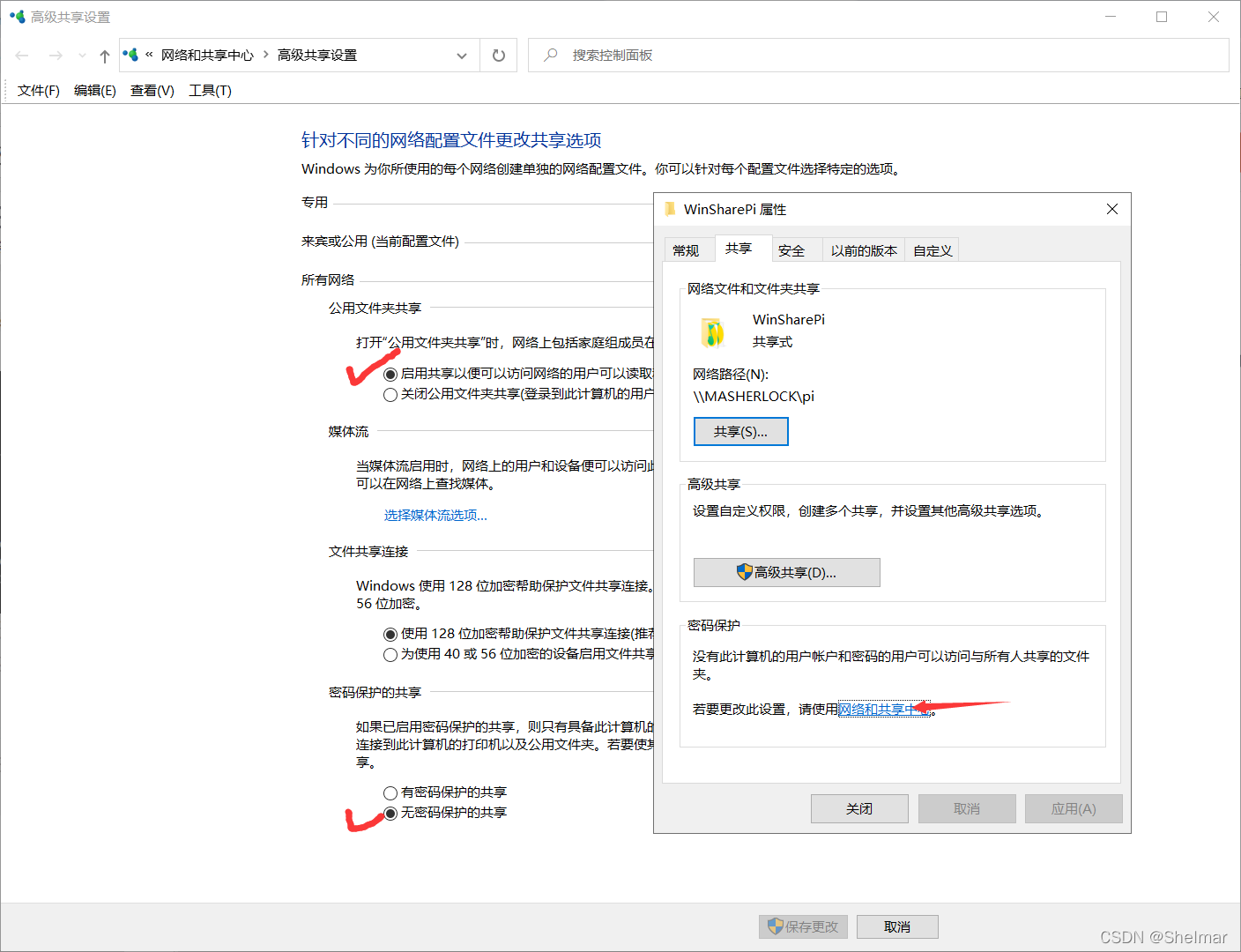1241x952 pixels.
Task: Click the control panel icon in address bar
Action: click(x=130, y=55)
